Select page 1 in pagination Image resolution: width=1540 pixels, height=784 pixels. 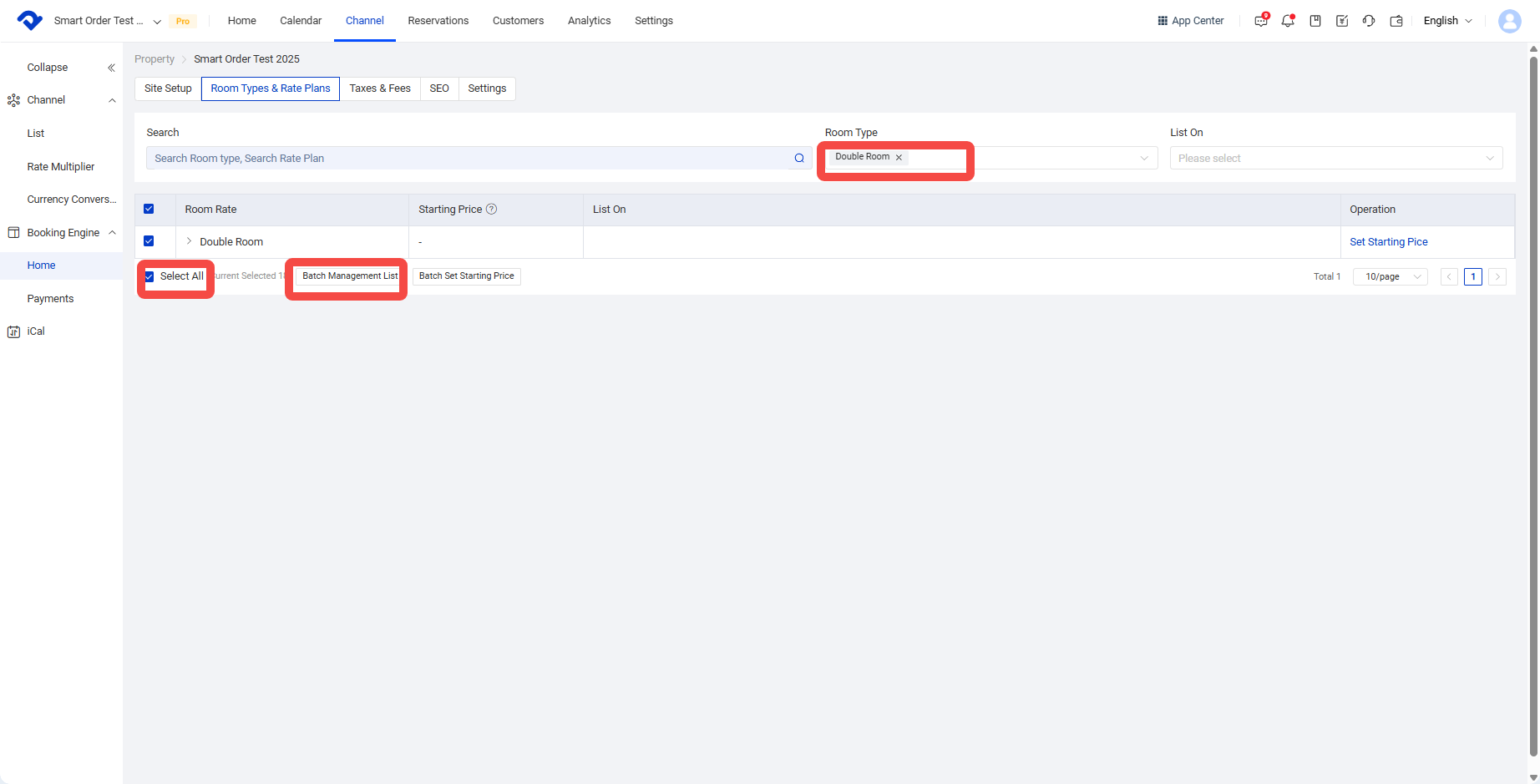tap(1473, 276)
